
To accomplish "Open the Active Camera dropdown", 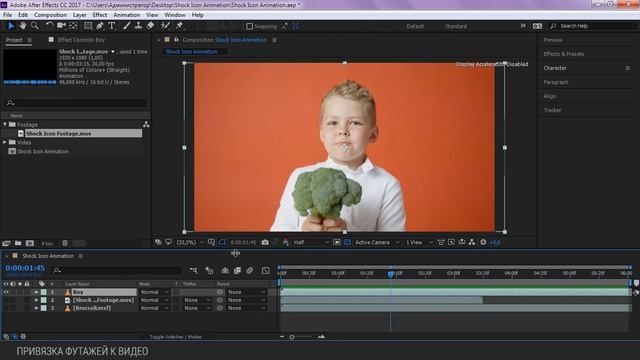I will (x=377, y=242).
